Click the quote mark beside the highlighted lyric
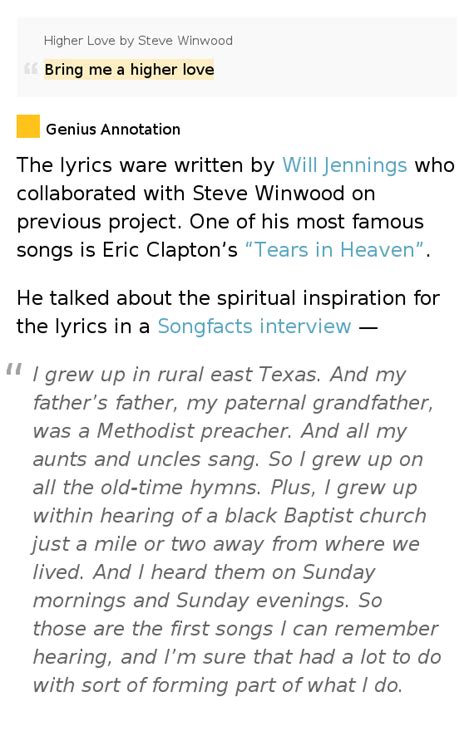 coord(31,69)
